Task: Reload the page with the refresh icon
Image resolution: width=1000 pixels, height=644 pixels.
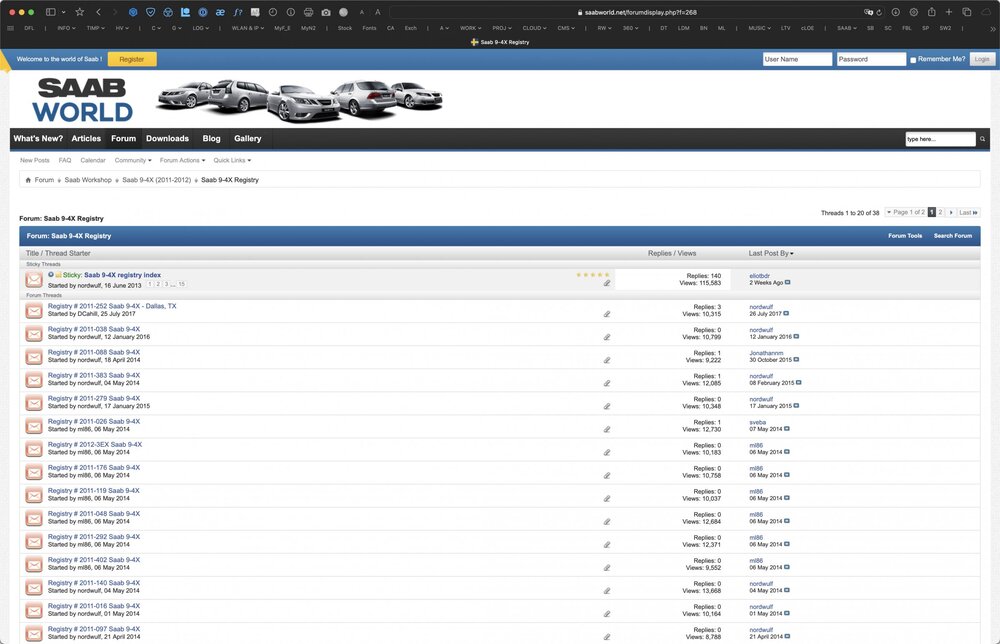Action: pyautogui.click(x=879, y=12)
